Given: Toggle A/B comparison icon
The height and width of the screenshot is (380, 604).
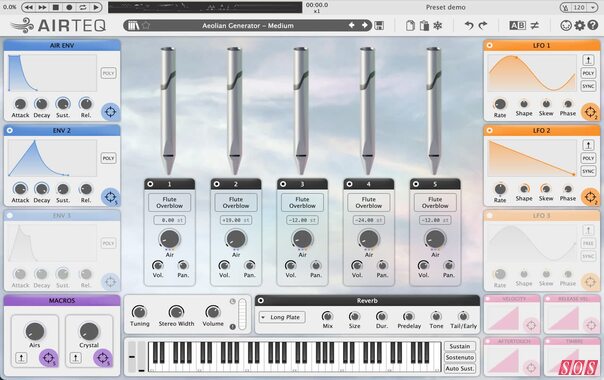Looking at the screenshot, I should [x=517, y=25].
